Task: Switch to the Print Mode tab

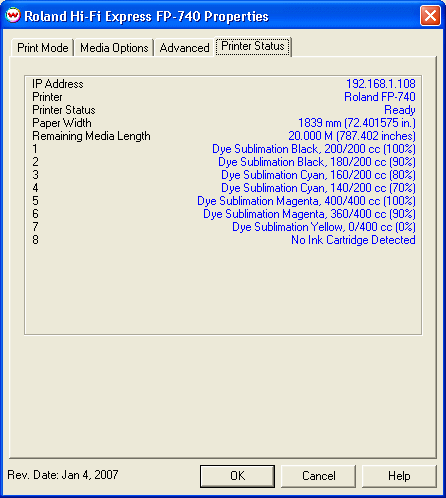Action: click(43, 48)
